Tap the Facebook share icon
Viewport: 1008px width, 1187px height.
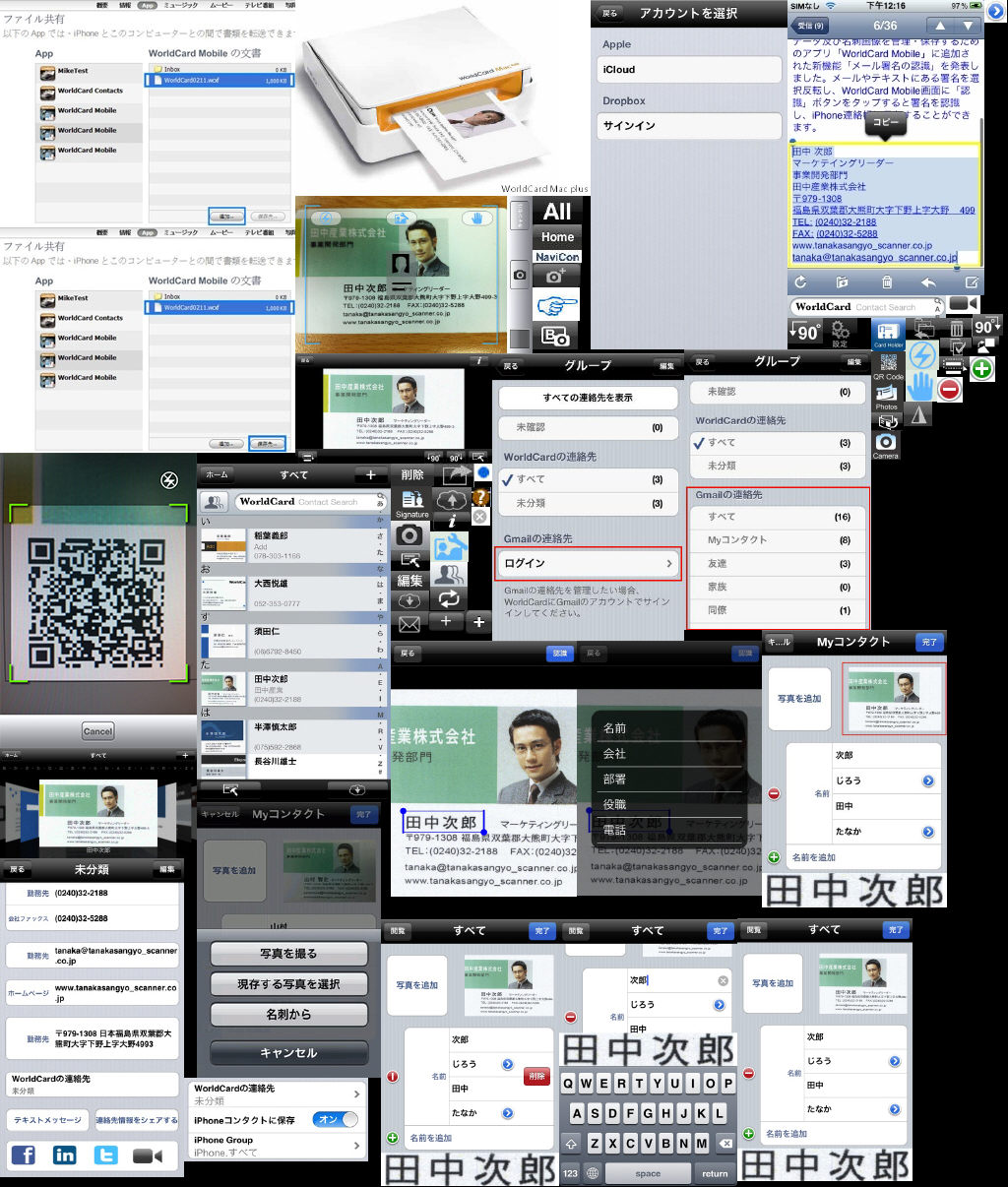(x=23, y=1156)
